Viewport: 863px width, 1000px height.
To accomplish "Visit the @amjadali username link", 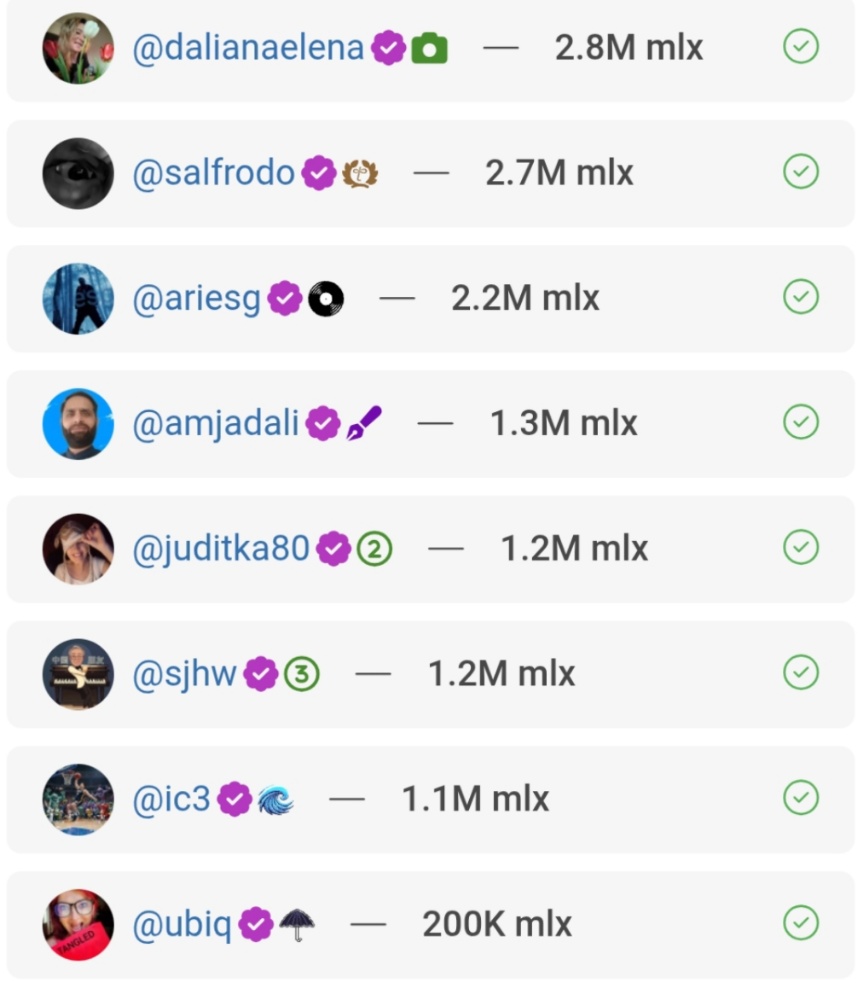I will 216,423.
